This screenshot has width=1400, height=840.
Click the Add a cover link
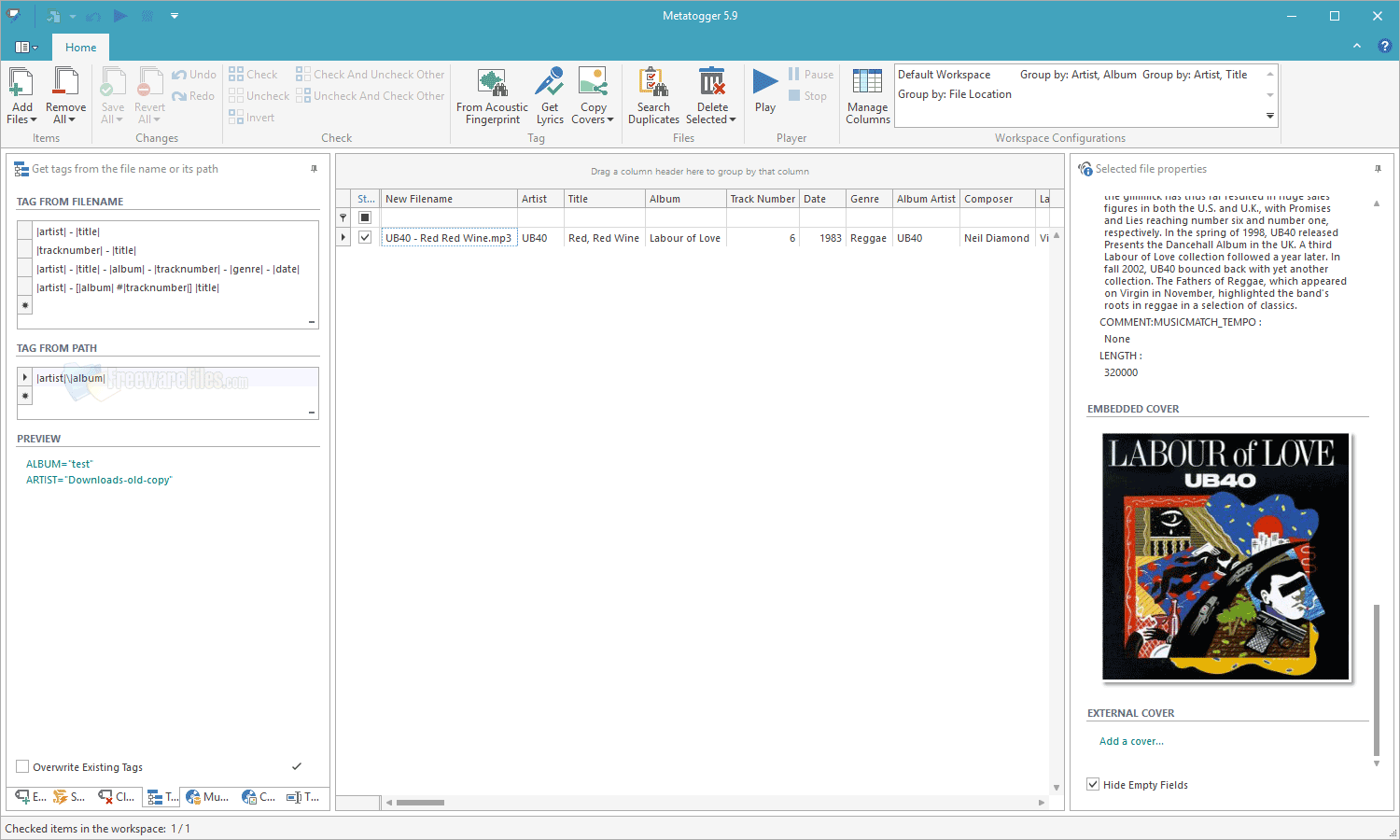(x=1131, y=740)
